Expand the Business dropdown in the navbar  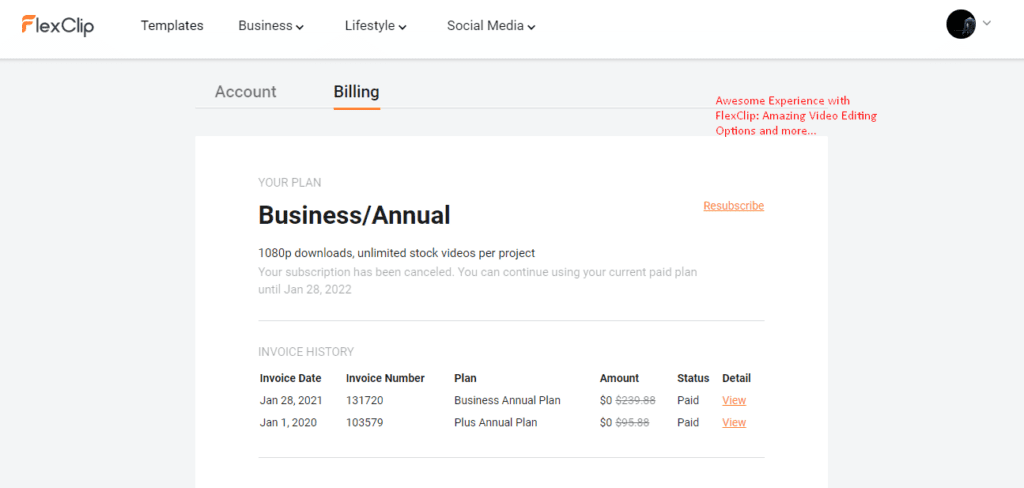[271, 26]
